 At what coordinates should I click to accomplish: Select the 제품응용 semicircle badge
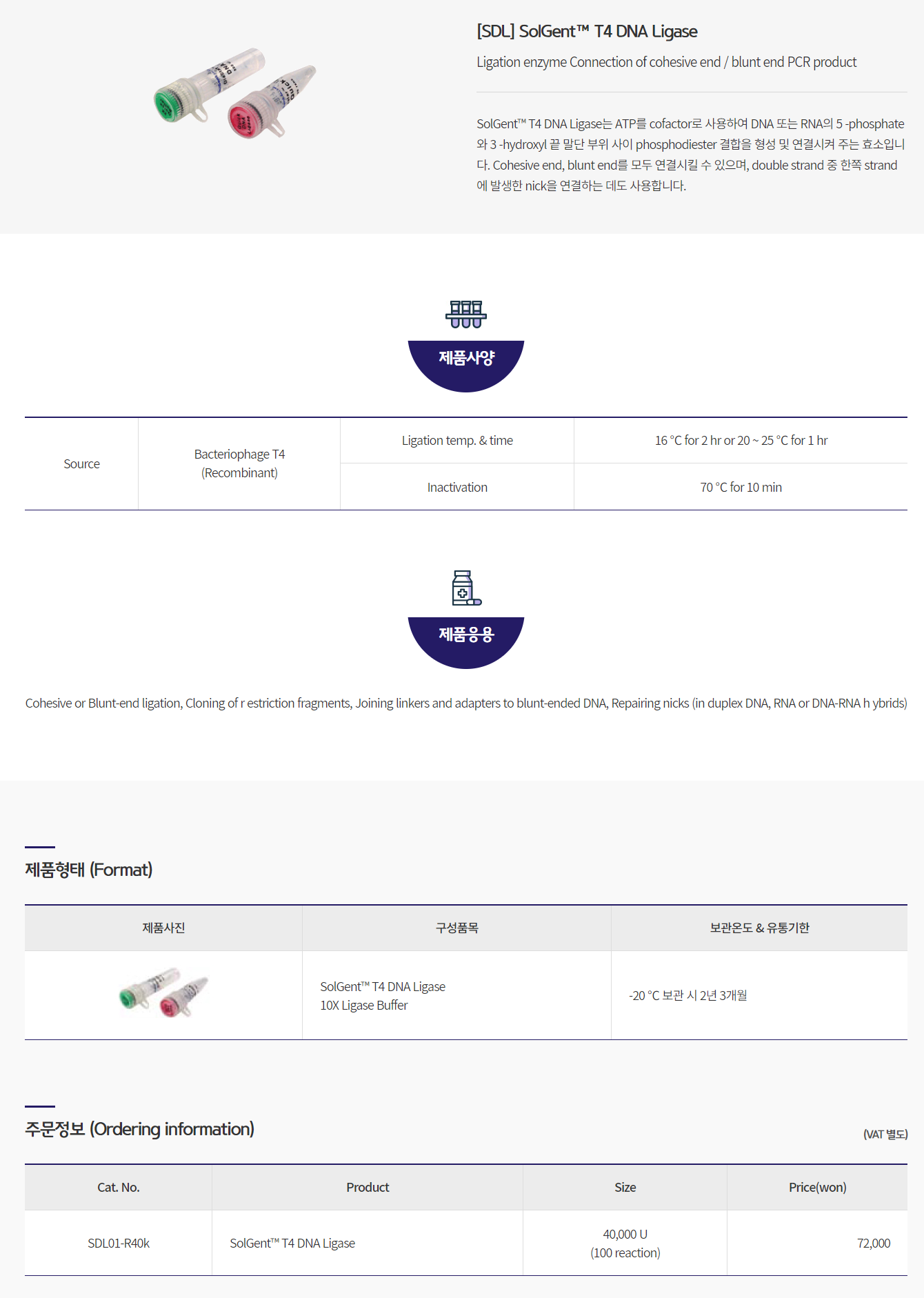coord(466,642)
